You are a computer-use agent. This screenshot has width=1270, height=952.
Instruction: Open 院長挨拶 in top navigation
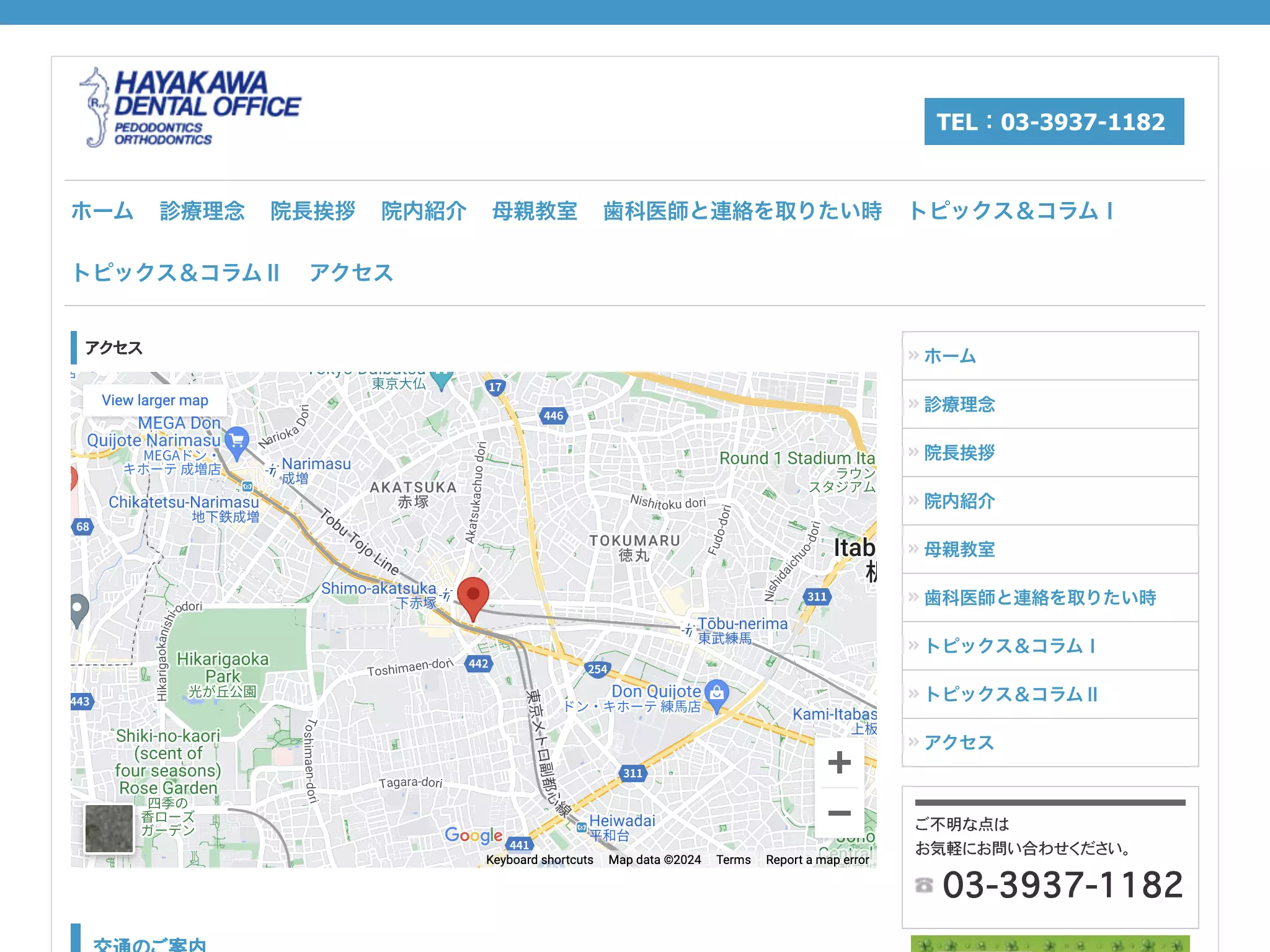pos(313,211)
